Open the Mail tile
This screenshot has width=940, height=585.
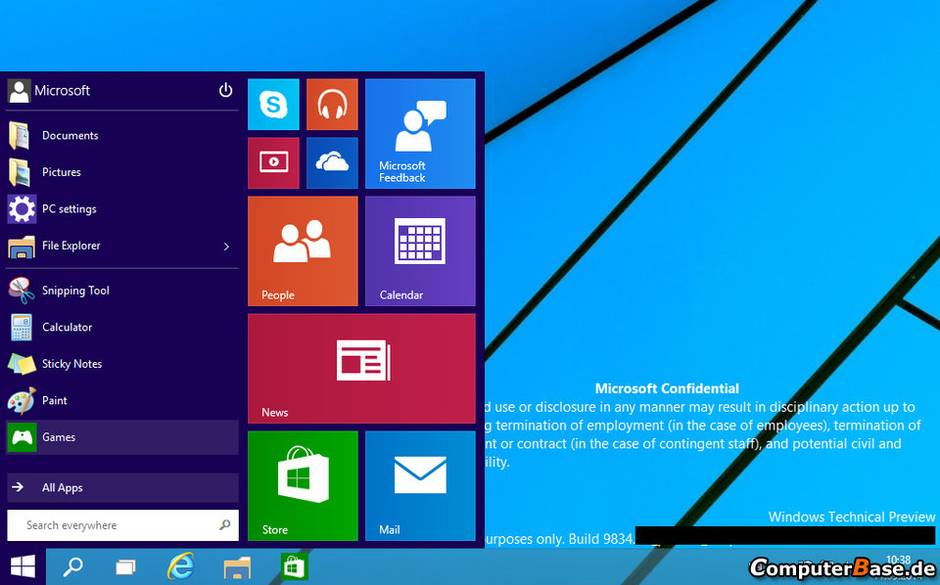coord(420,486)
